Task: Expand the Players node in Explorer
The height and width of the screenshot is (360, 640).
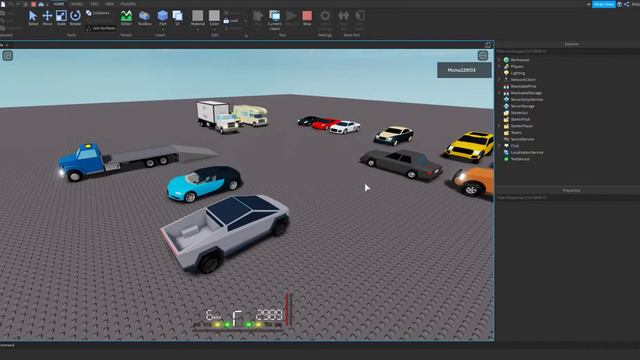Action: [500, 66]
